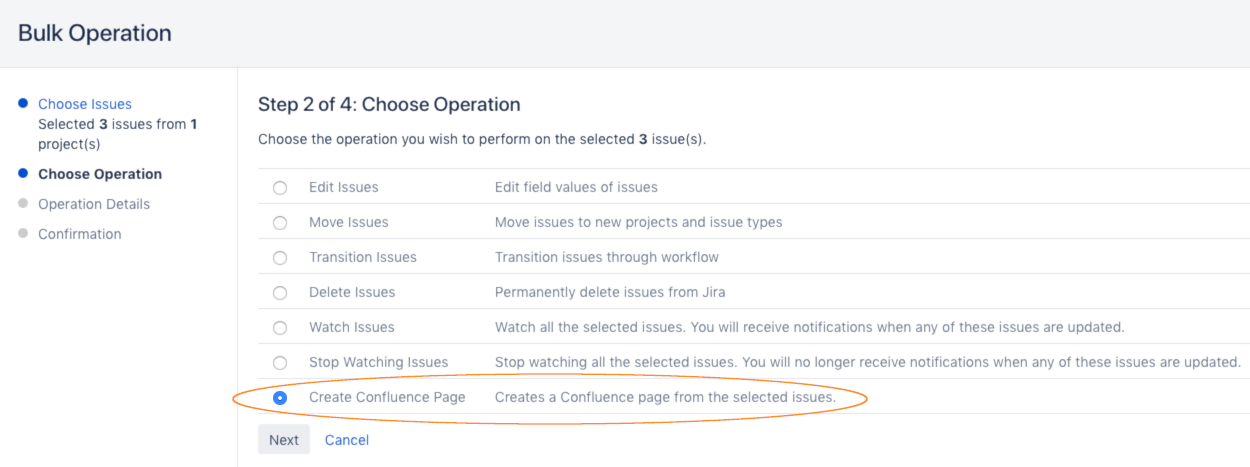Select the Delete Issues radio button
Viewport: 1250px width, 467px height.
pos(280,292)
